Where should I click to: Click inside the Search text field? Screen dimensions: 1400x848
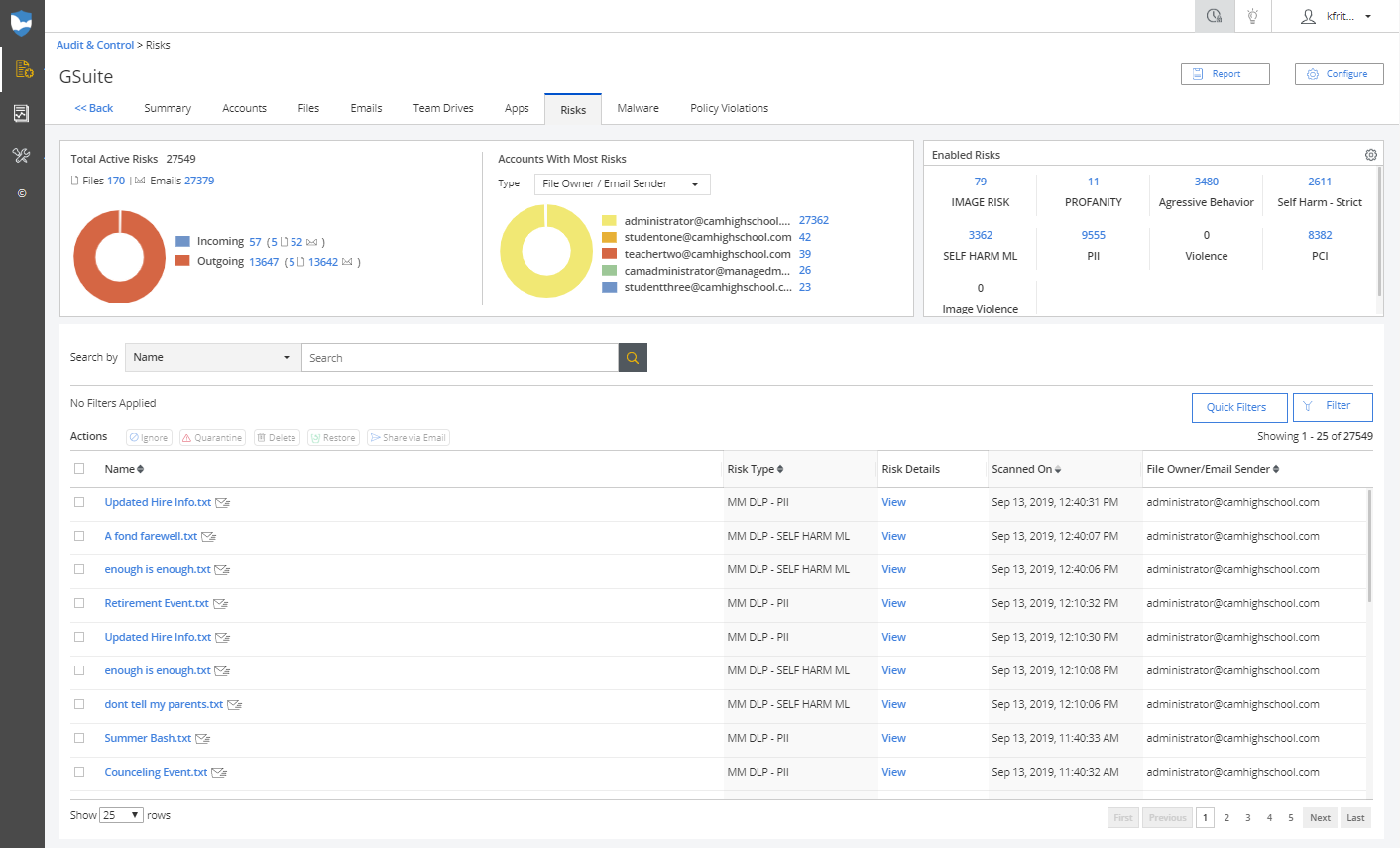click(459, 358)
